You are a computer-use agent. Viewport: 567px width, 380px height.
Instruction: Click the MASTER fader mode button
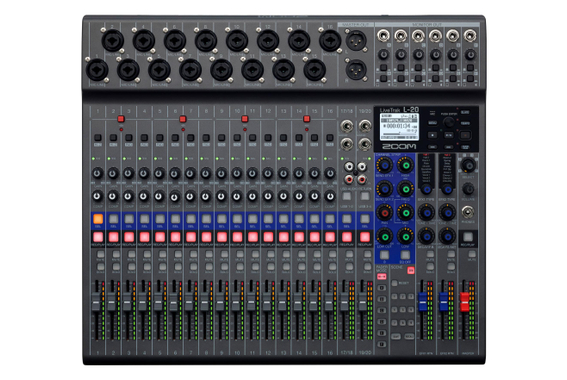[x=381, y=277]
